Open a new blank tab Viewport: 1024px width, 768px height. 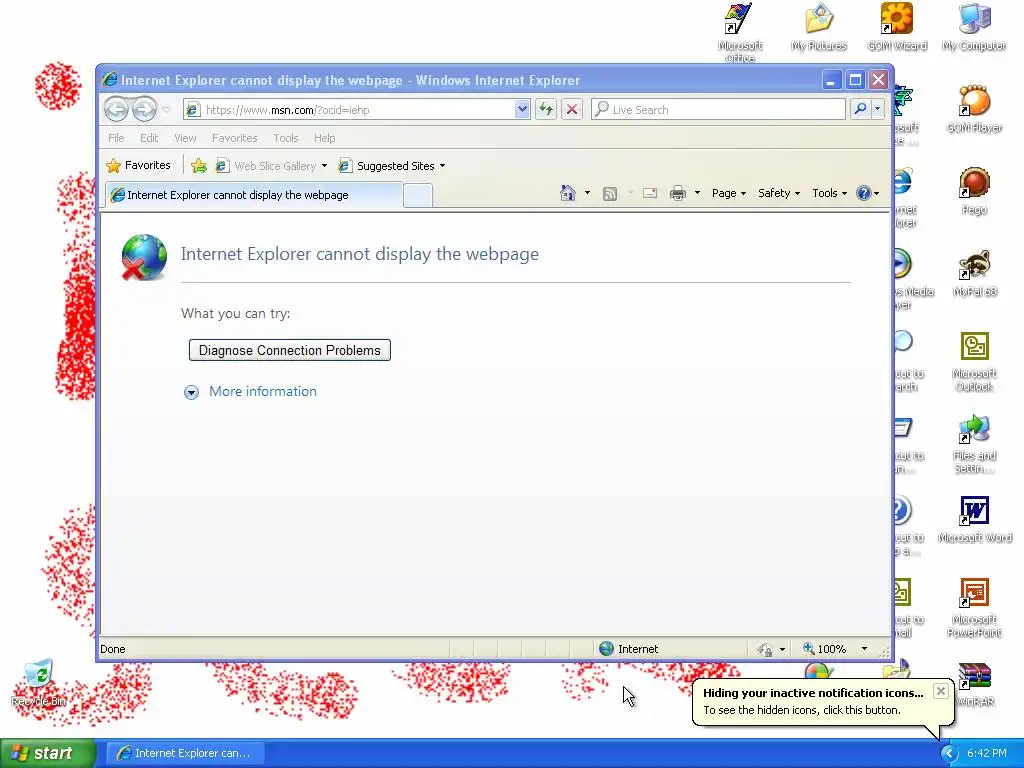pyautogui.click(x=418, y=195)
